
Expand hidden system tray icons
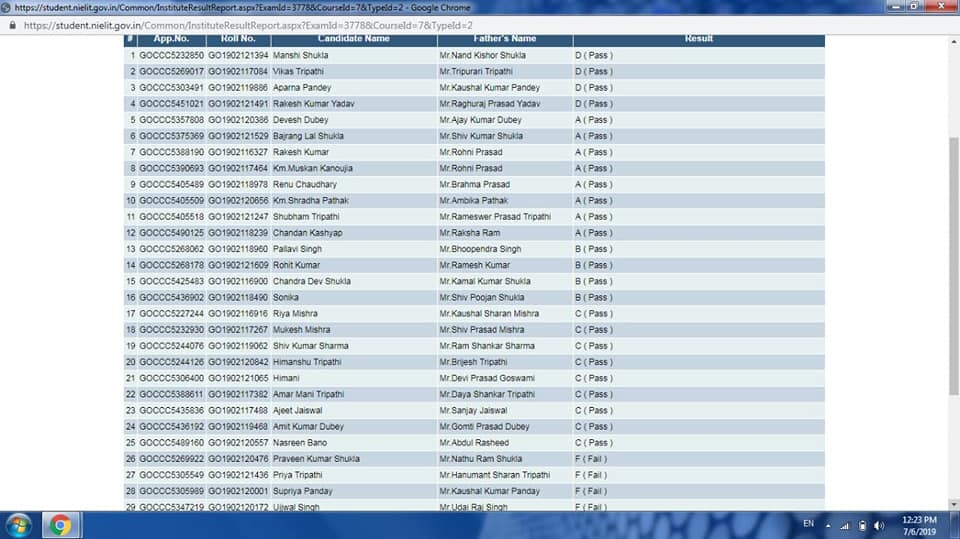point(829,525)
